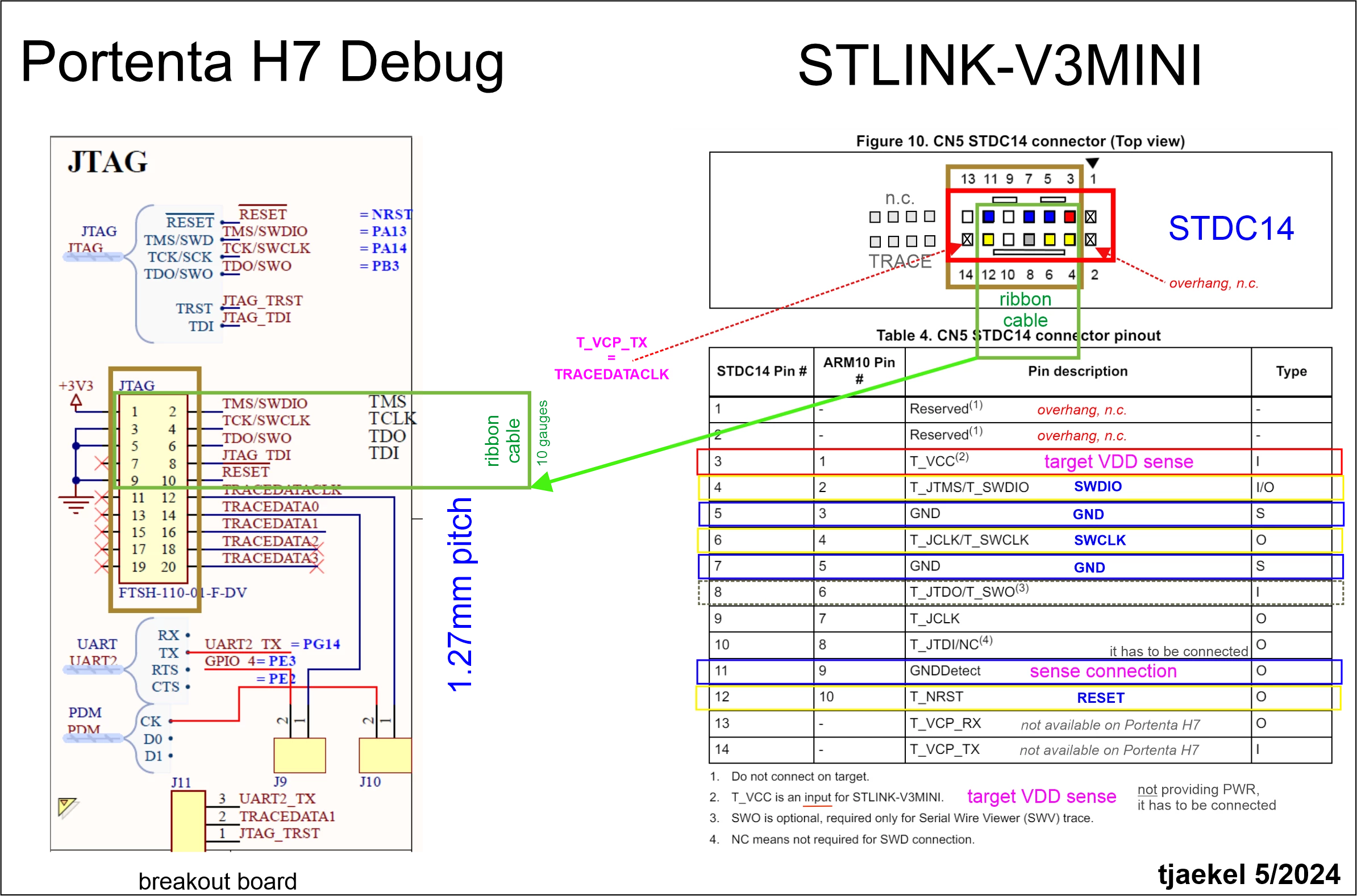Click the grey 'TRACE' label beside connector
The width and height of the screenshot is (1357, 896).
900,261
